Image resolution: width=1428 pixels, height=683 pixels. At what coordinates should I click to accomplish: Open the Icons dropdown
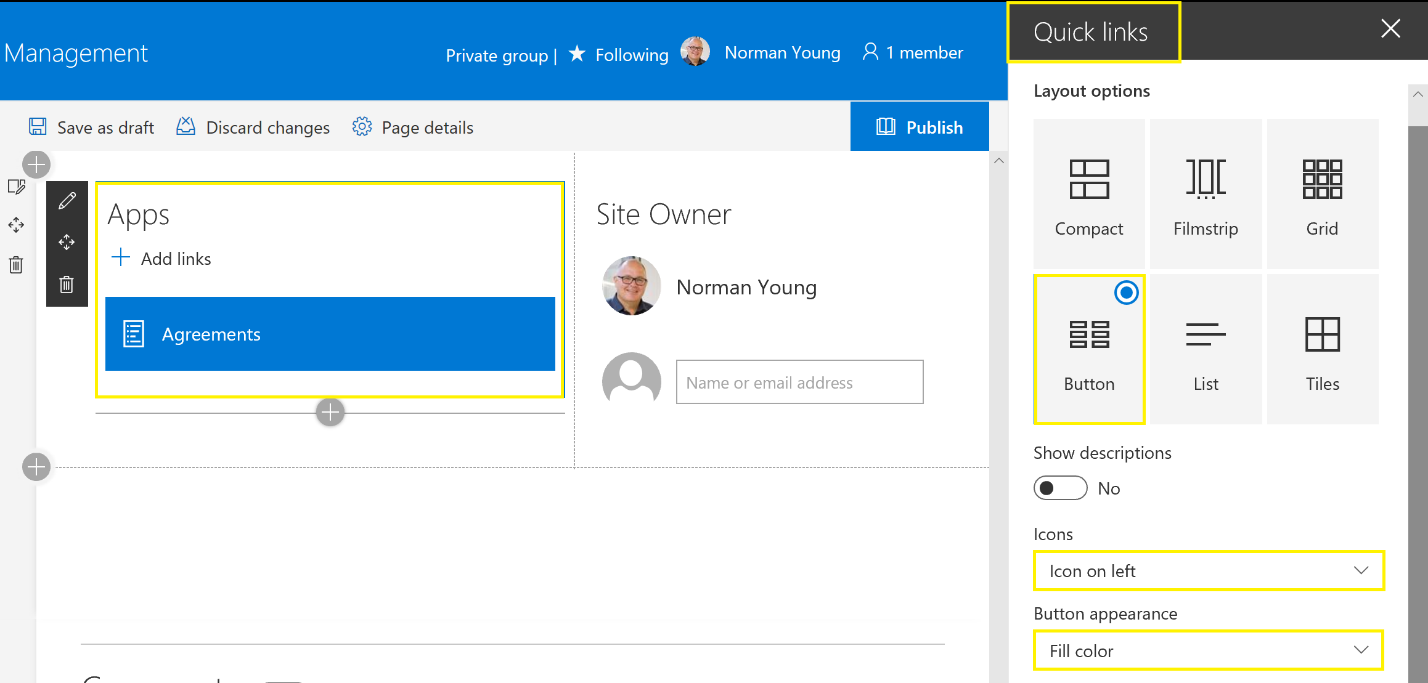pos(1208,571)
